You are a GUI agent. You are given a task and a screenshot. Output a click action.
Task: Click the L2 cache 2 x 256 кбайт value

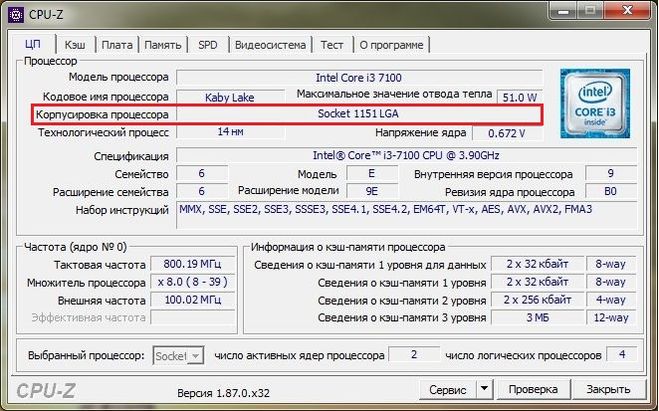tap(537, 300)
